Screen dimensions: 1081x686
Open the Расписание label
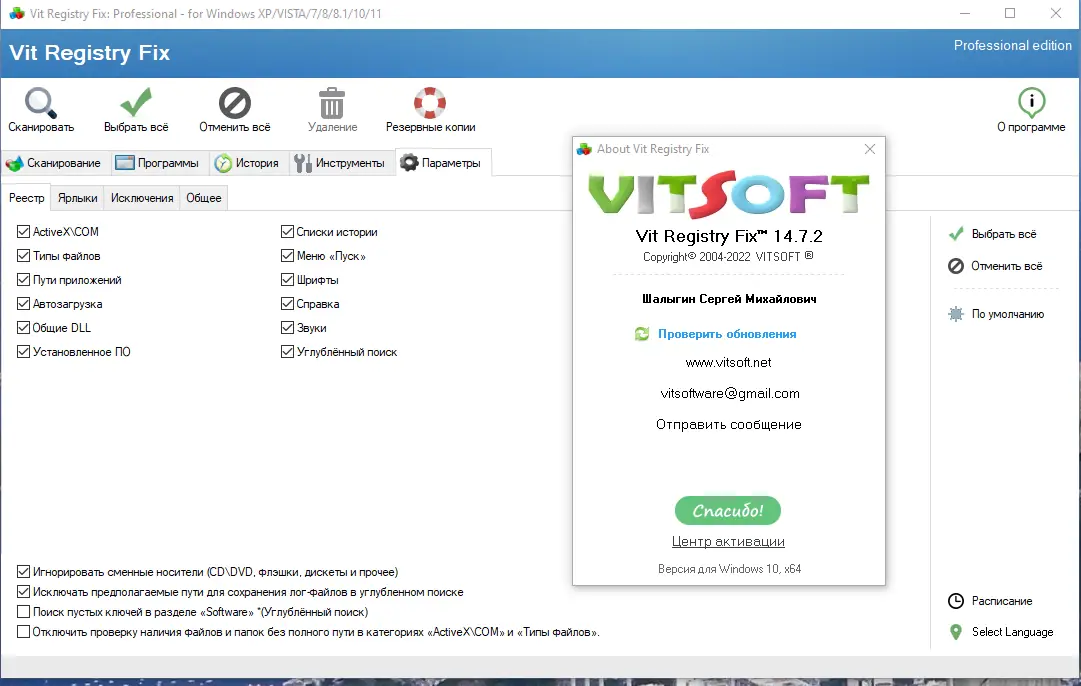click(1002, 601)
